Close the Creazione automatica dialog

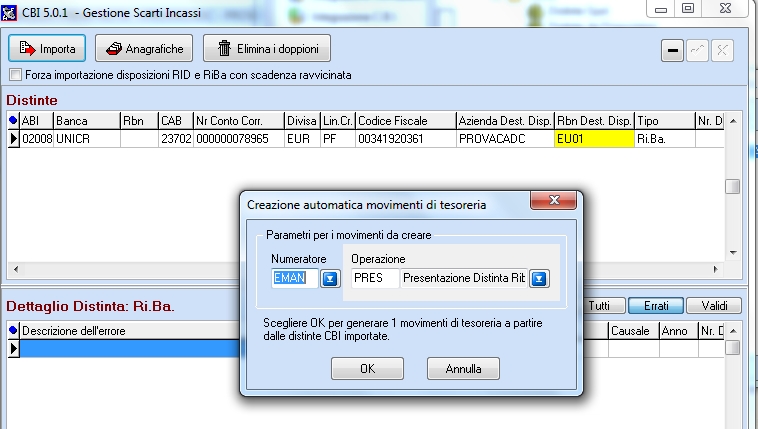(554, 200)
